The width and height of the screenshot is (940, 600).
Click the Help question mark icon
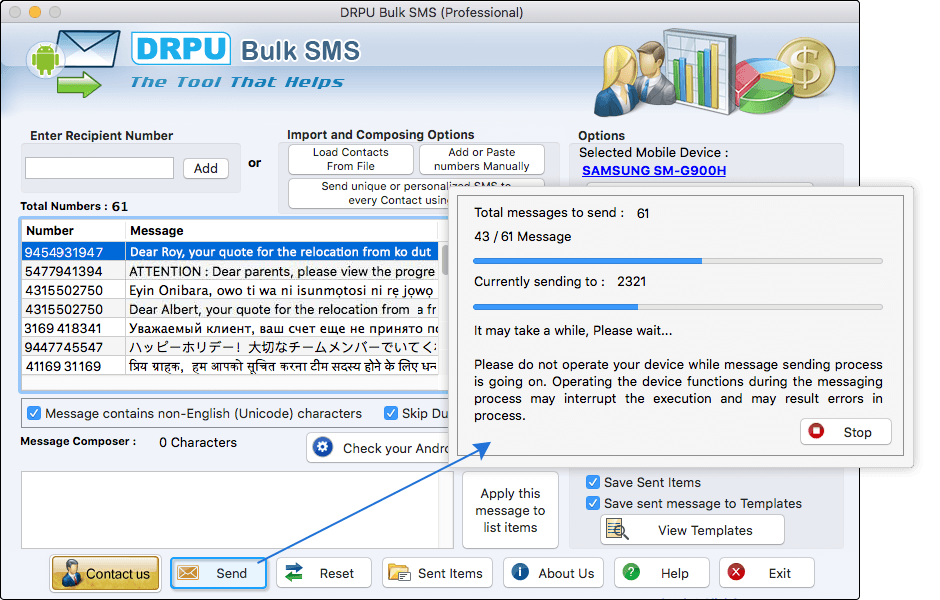click(631, 572)
